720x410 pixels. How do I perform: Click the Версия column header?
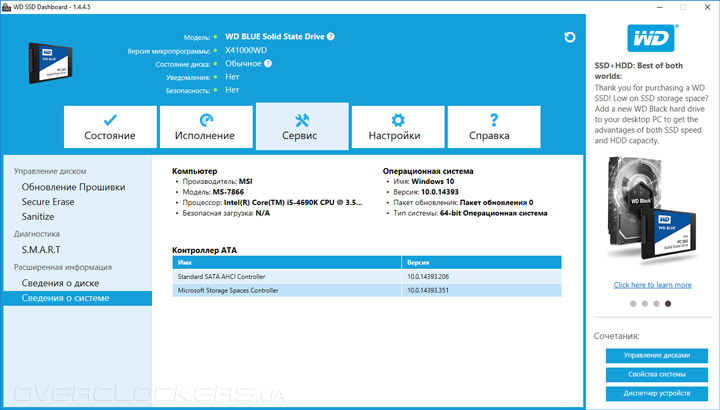(x=481, y=262)
